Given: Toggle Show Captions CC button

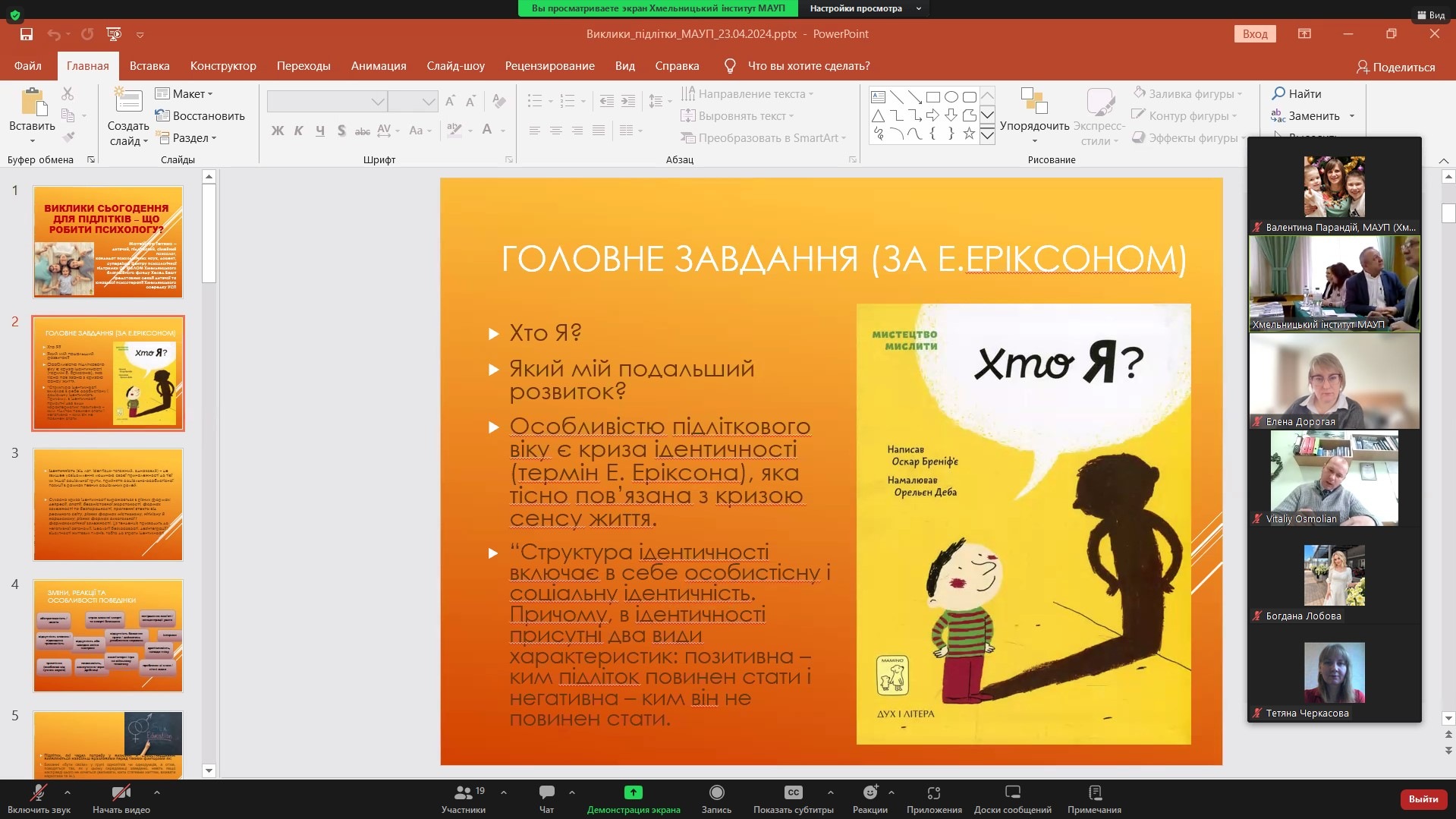Looking at the screenshot, I should [x=793, y=793].
